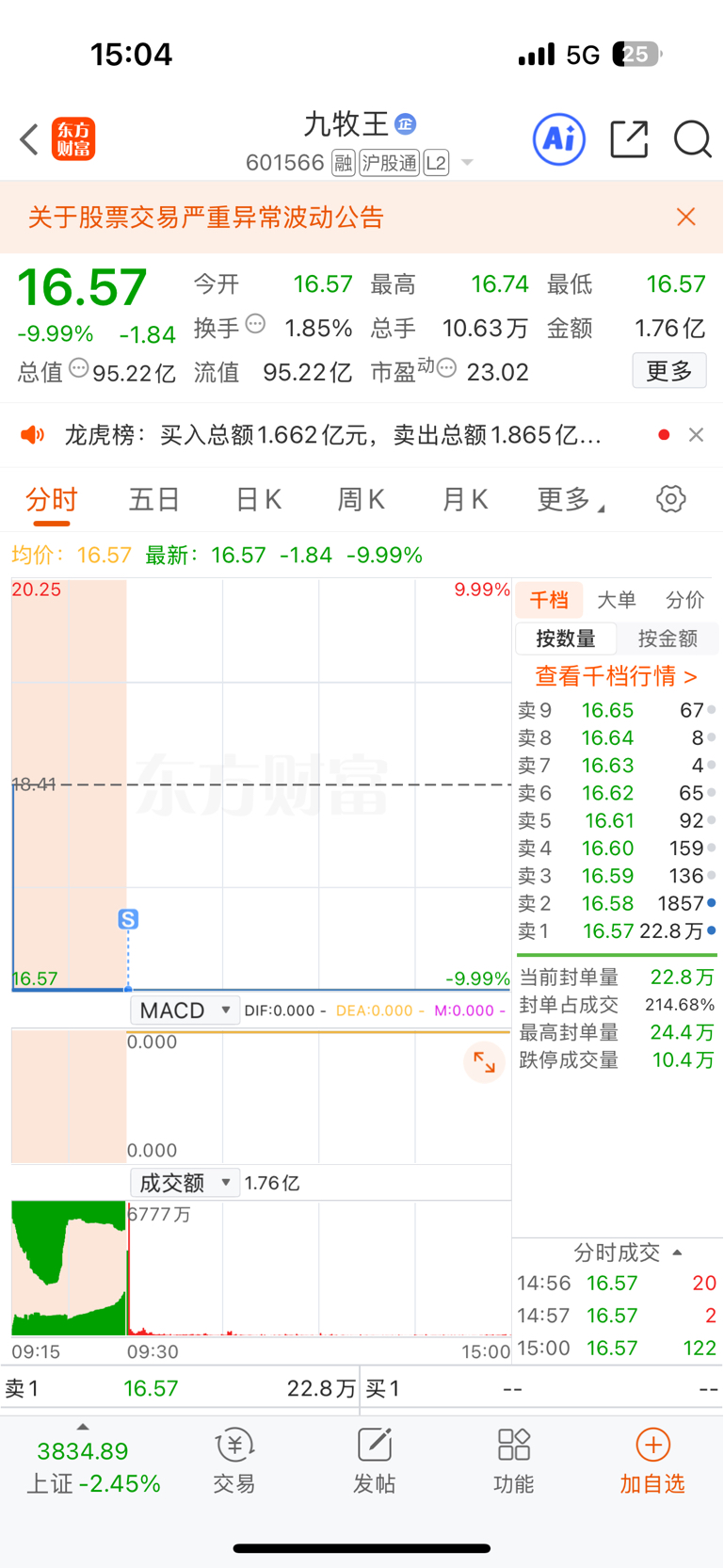Tap the 企 badge next to 九牧王

(x=405, y=123)
